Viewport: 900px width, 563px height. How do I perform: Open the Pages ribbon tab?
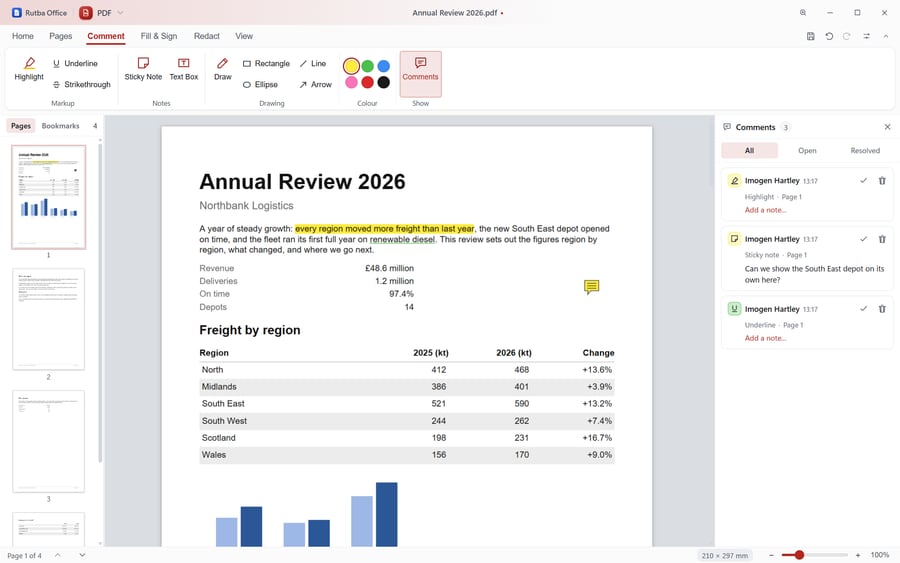(60, 36)
